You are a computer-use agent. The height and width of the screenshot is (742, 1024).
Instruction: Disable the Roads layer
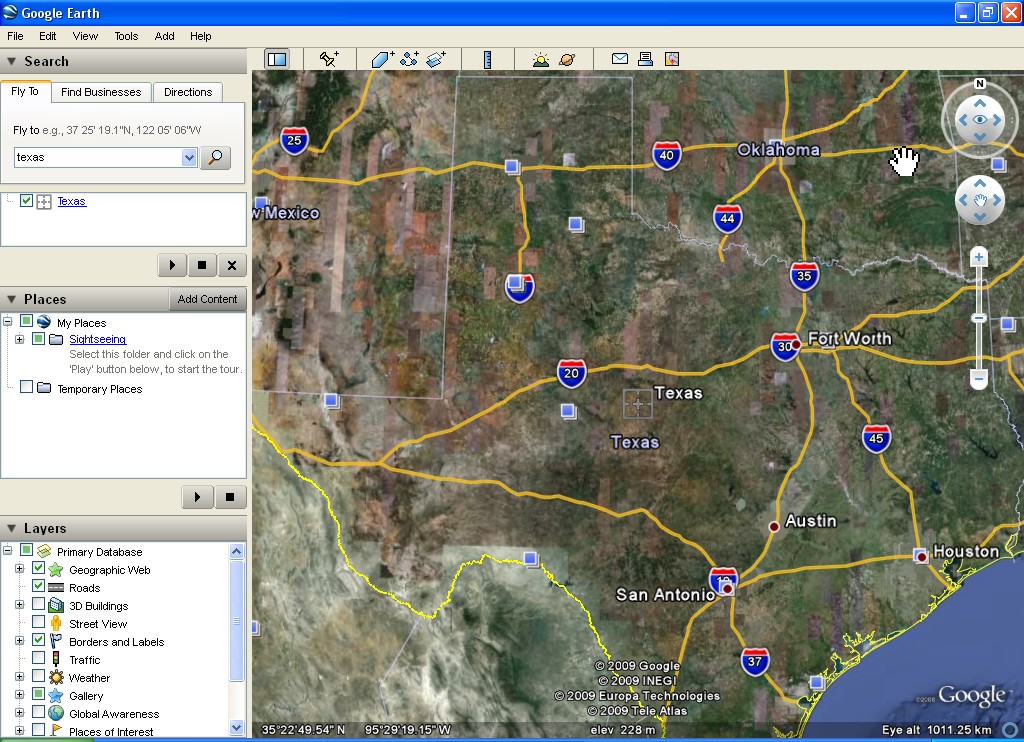coord(39,586)
